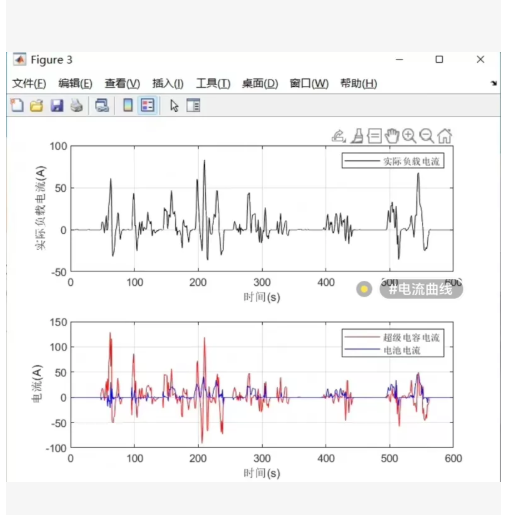518x515 pixels.
Task: Open the 窗口(W) menu
Action: [309, 83]
